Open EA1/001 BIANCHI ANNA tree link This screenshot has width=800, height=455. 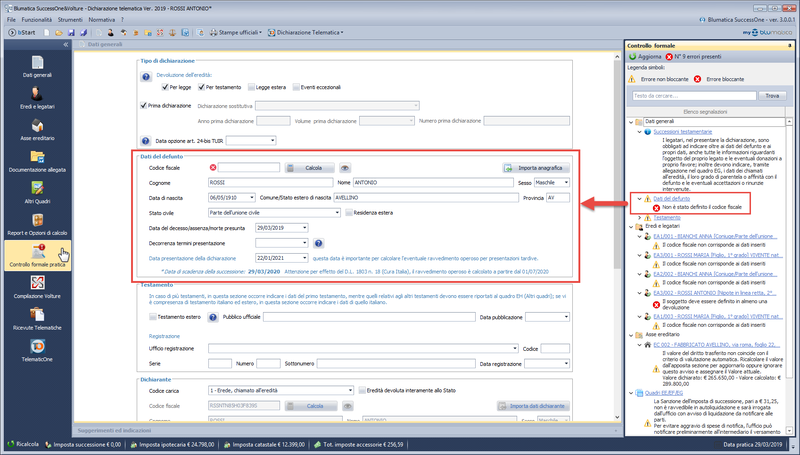[715, 236]
